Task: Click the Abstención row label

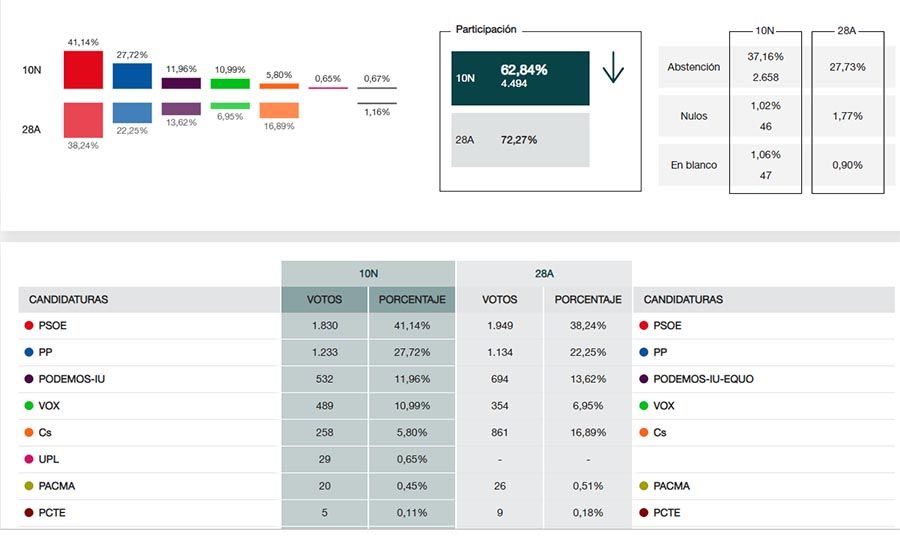Action: [x=693, y=68]
